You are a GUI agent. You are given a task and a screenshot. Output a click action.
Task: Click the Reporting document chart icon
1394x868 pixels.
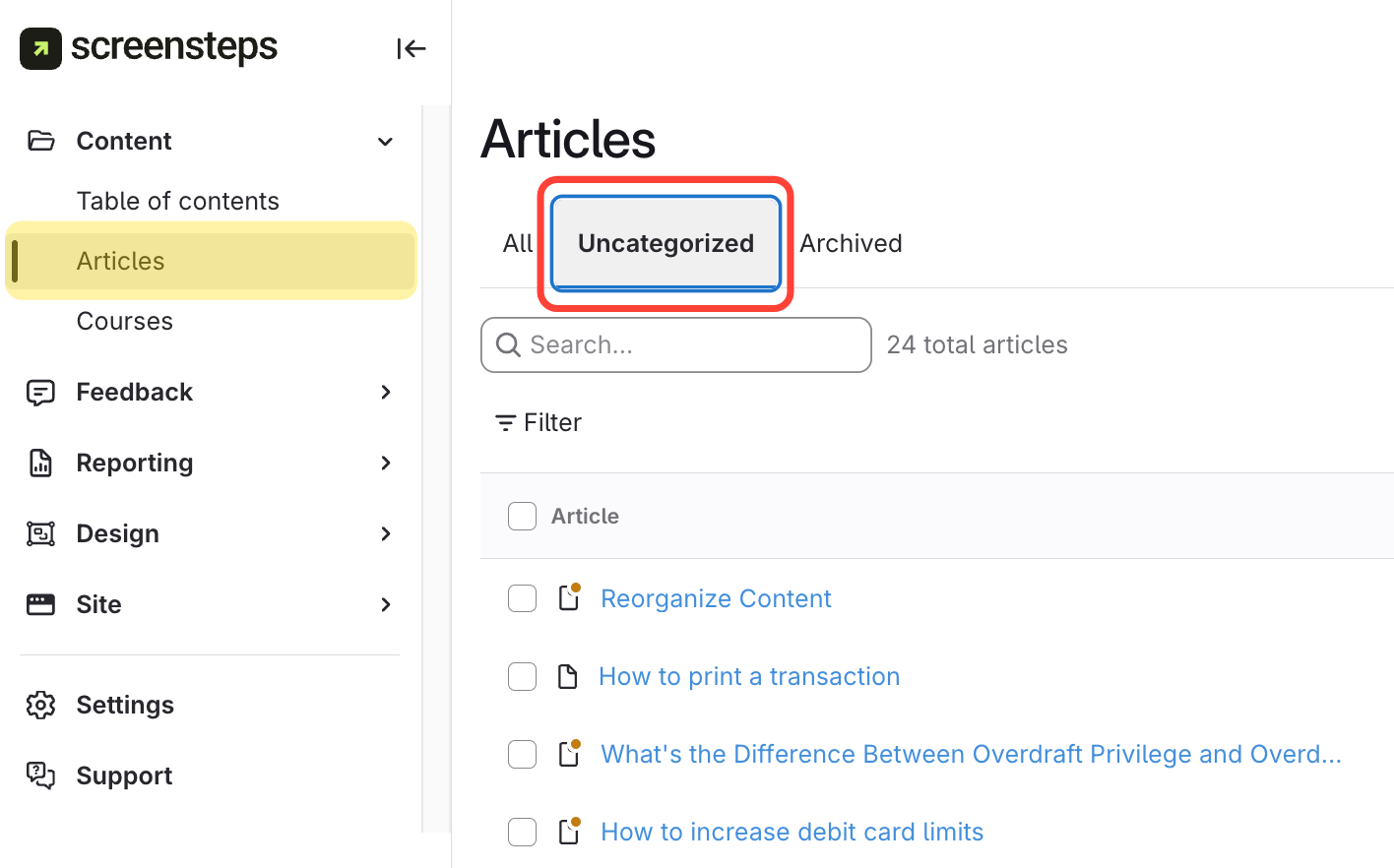40,463
